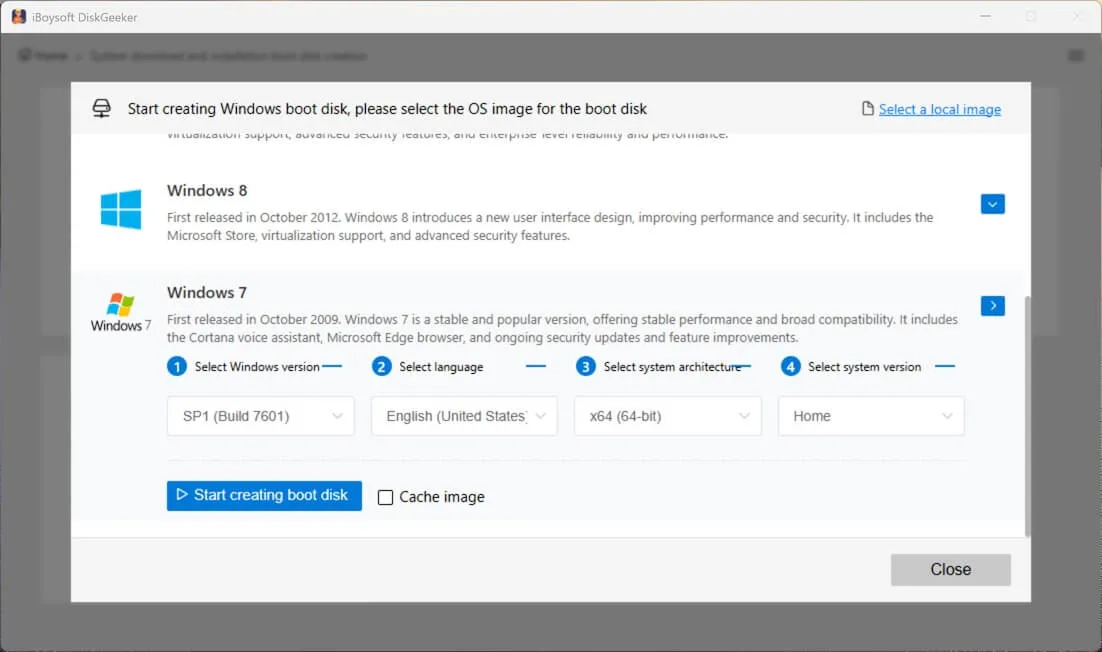1102x652 pixels.
Task: Click the boot disk icon in the header
Action: point(101,107)
